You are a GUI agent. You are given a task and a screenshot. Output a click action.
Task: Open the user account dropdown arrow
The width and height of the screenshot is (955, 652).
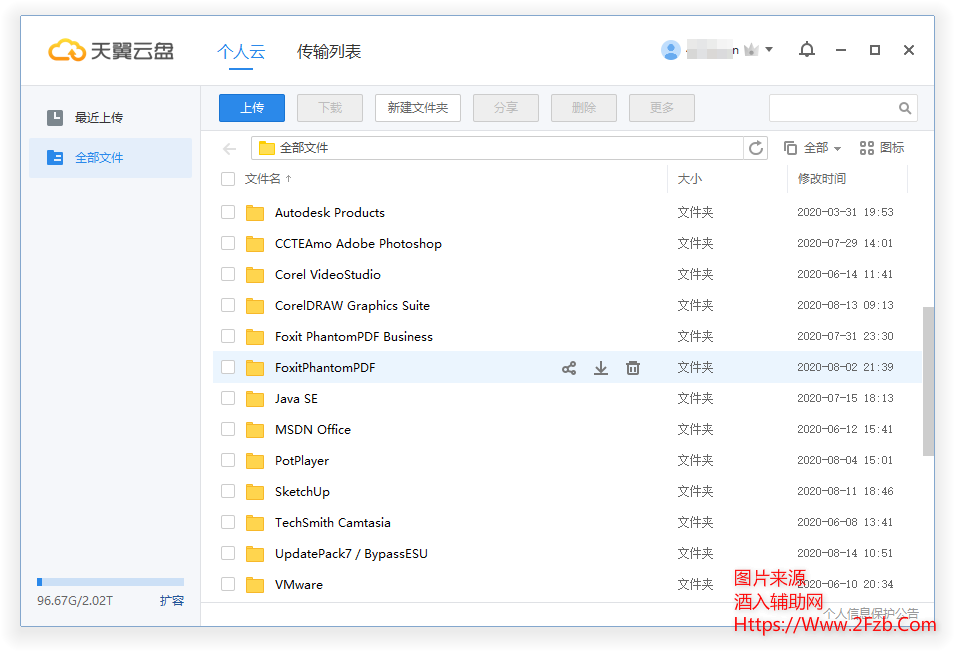(769, 50)
